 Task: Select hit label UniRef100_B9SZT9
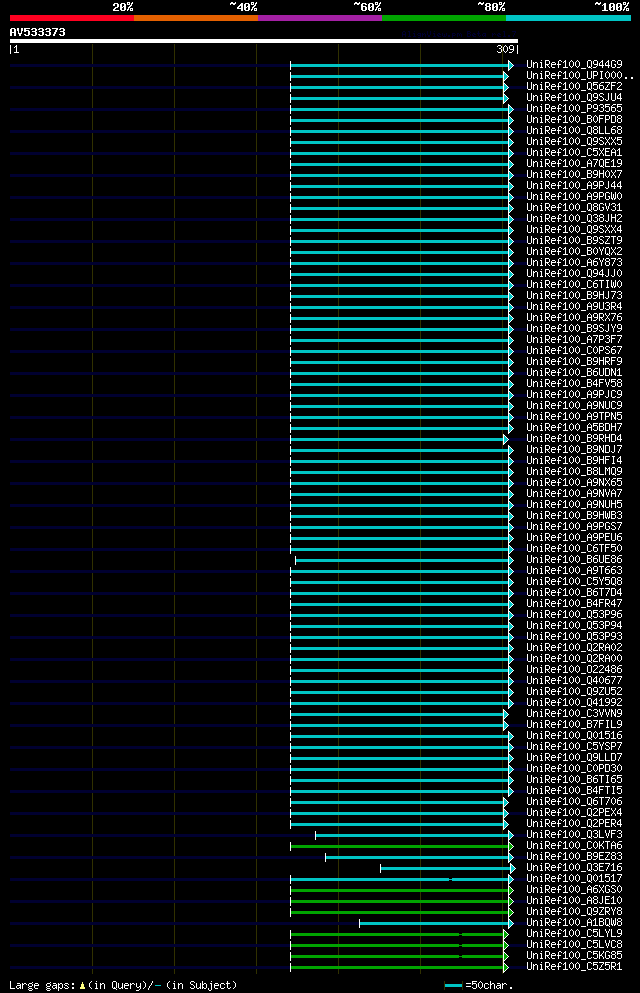(x=574, y=241)
